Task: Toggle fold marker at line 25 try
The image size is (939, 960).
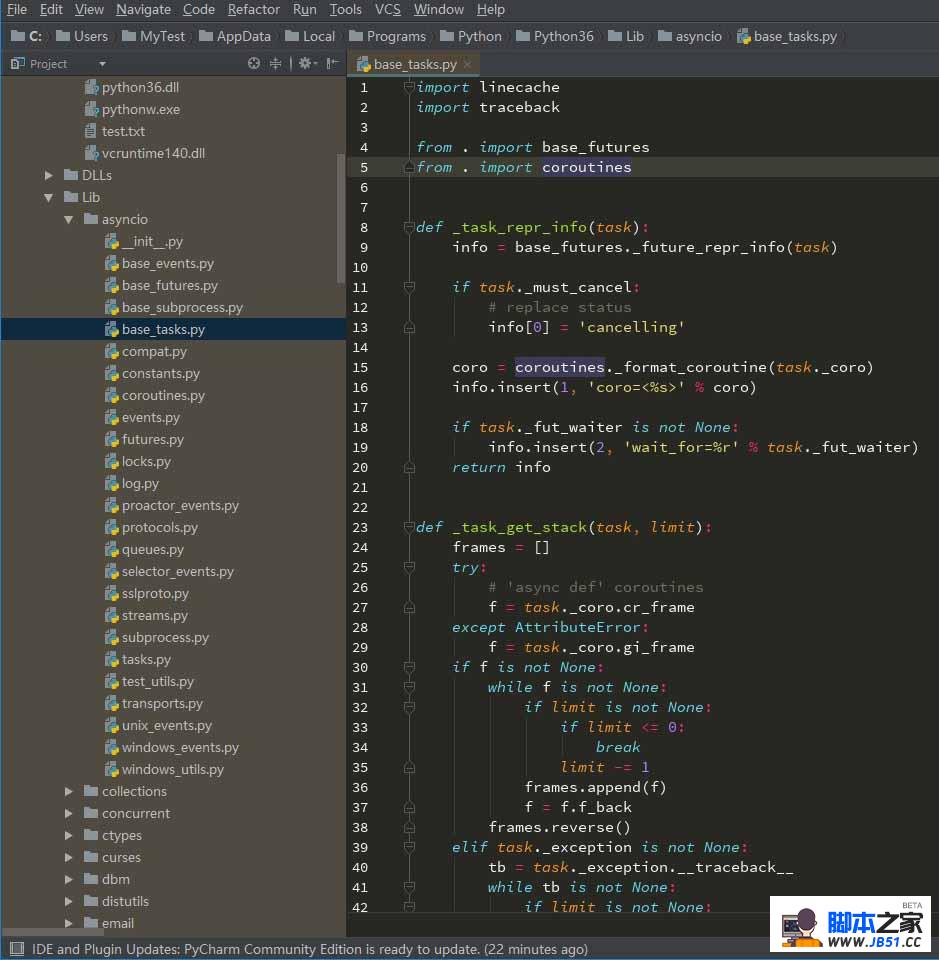Action: click(x=409, y=567)
